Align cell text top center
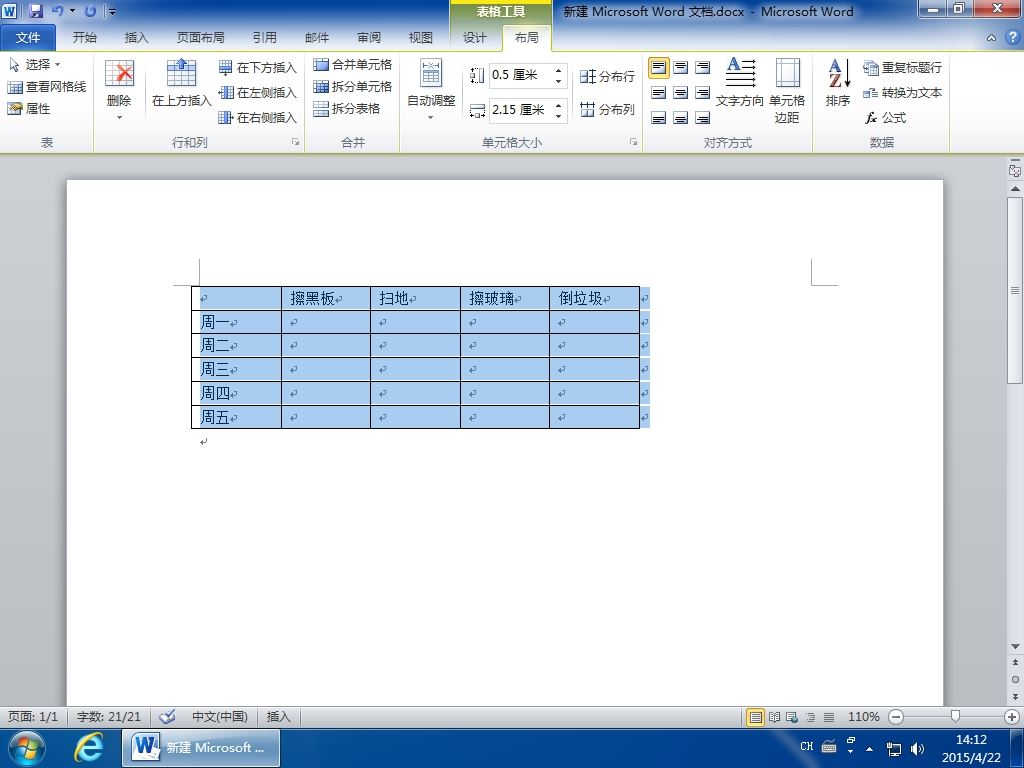This screenshot has width=1024, height=768. 680,67
